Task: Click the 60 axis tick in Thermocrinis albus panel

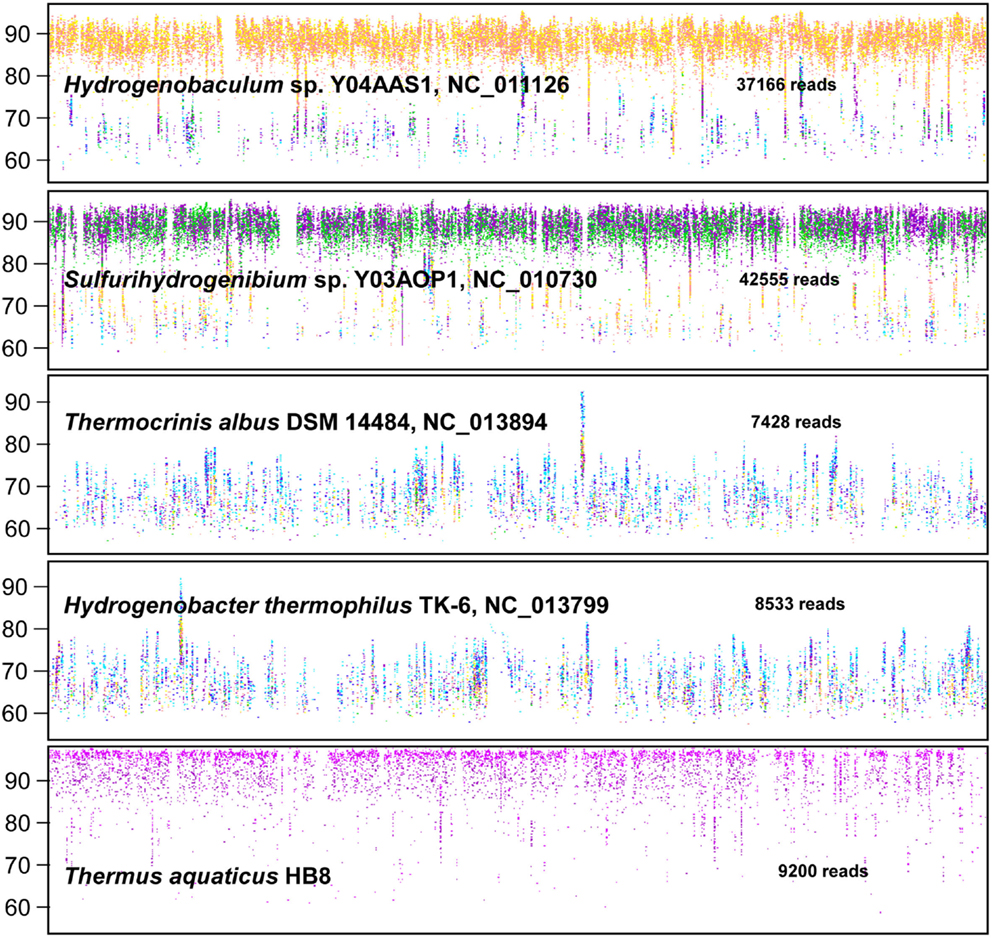Action: pos(17,529)
